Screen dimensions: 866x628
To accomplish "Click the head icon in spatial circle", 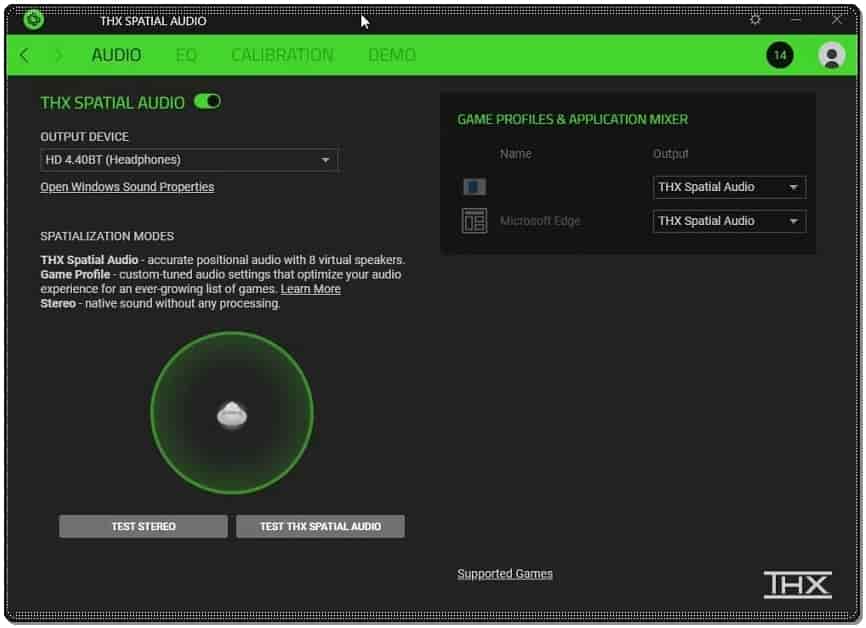I will (232, 414).
